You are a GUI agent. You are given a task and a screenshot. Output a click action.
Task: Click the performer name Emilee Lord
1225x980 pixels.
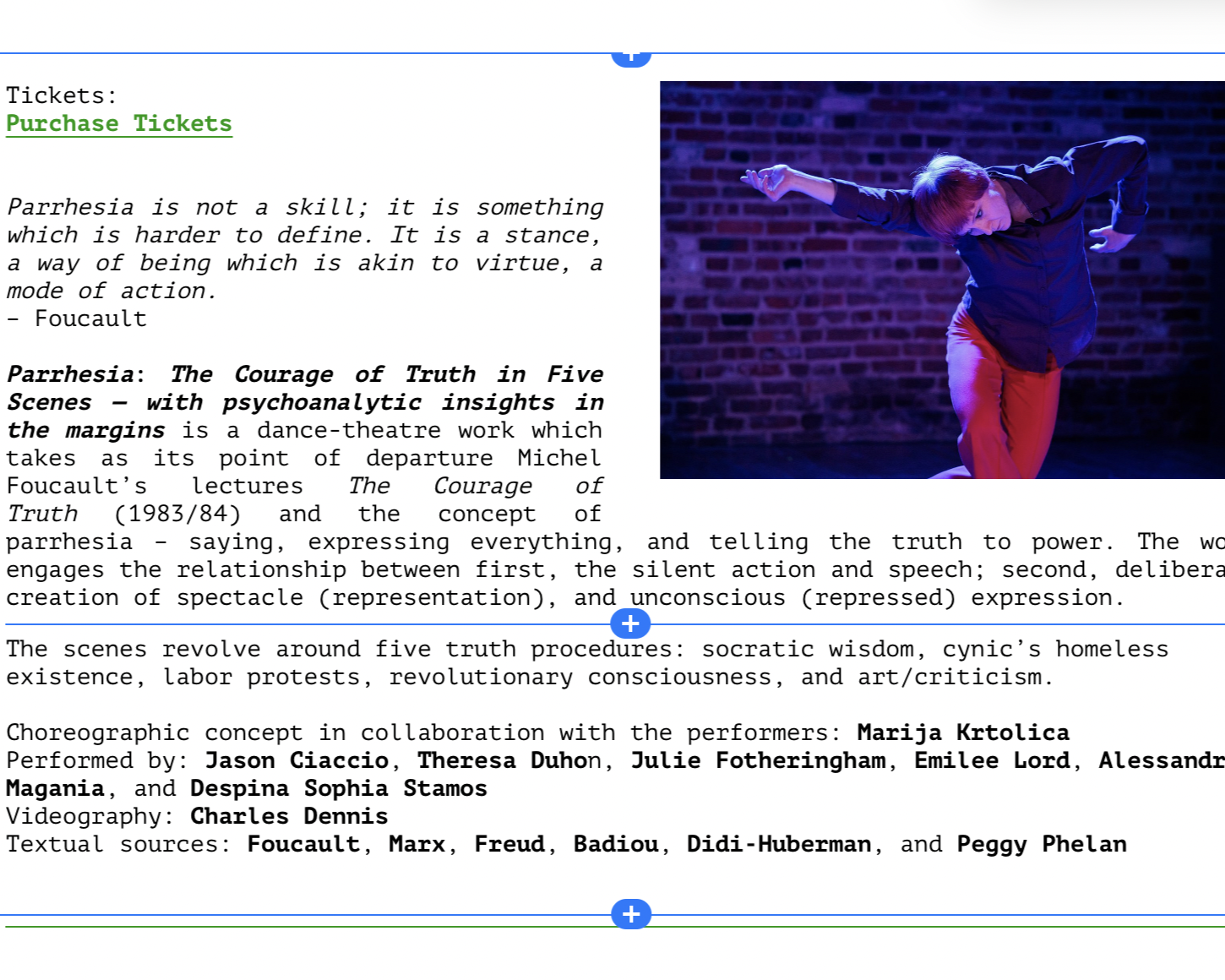click(x=992, y=760)
